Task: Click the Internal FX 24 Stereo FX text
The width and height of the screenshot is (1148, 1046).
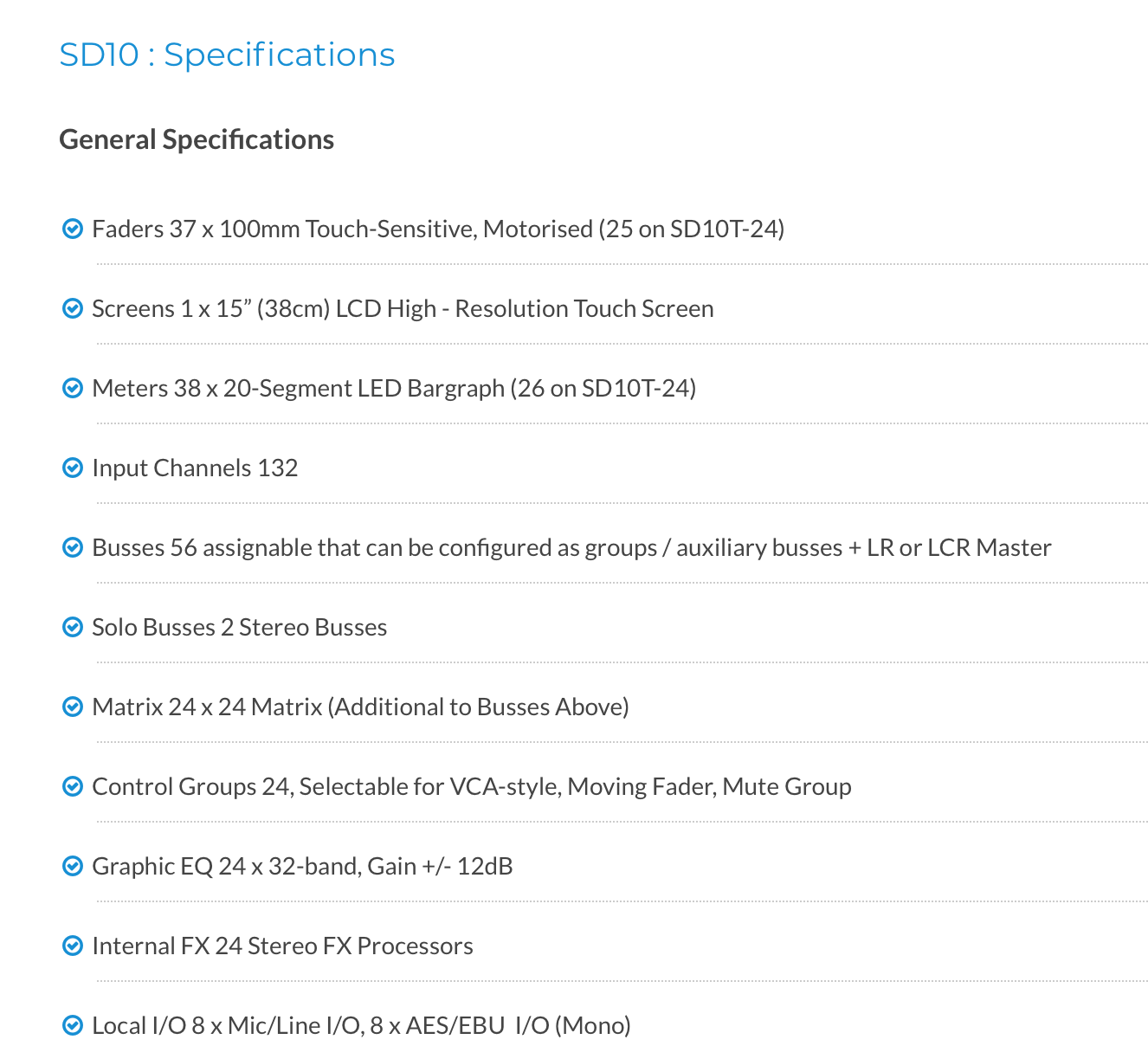Action: point(282,946)
